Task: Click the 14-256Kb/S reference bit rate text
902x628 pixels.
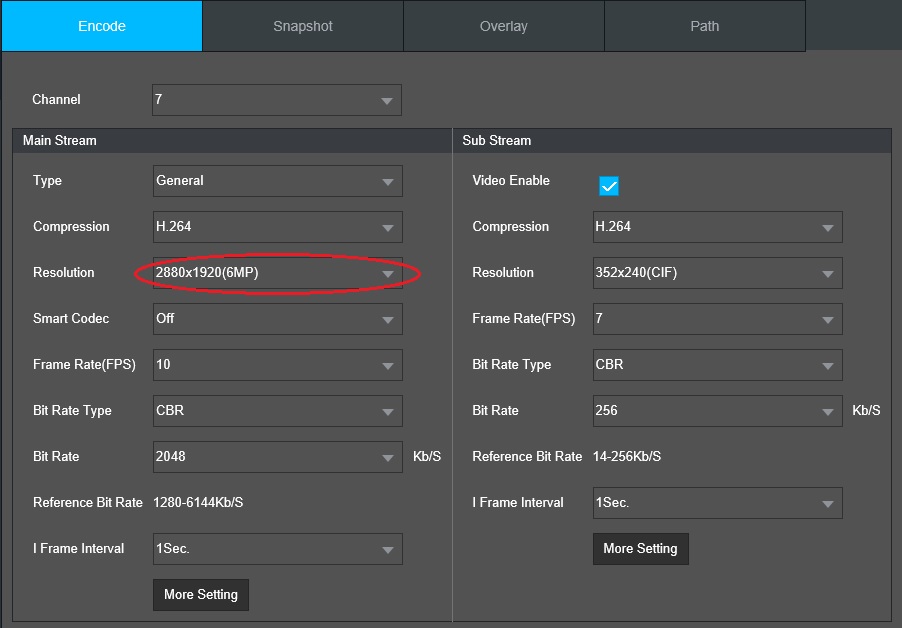Action: [x=626, y=457]
